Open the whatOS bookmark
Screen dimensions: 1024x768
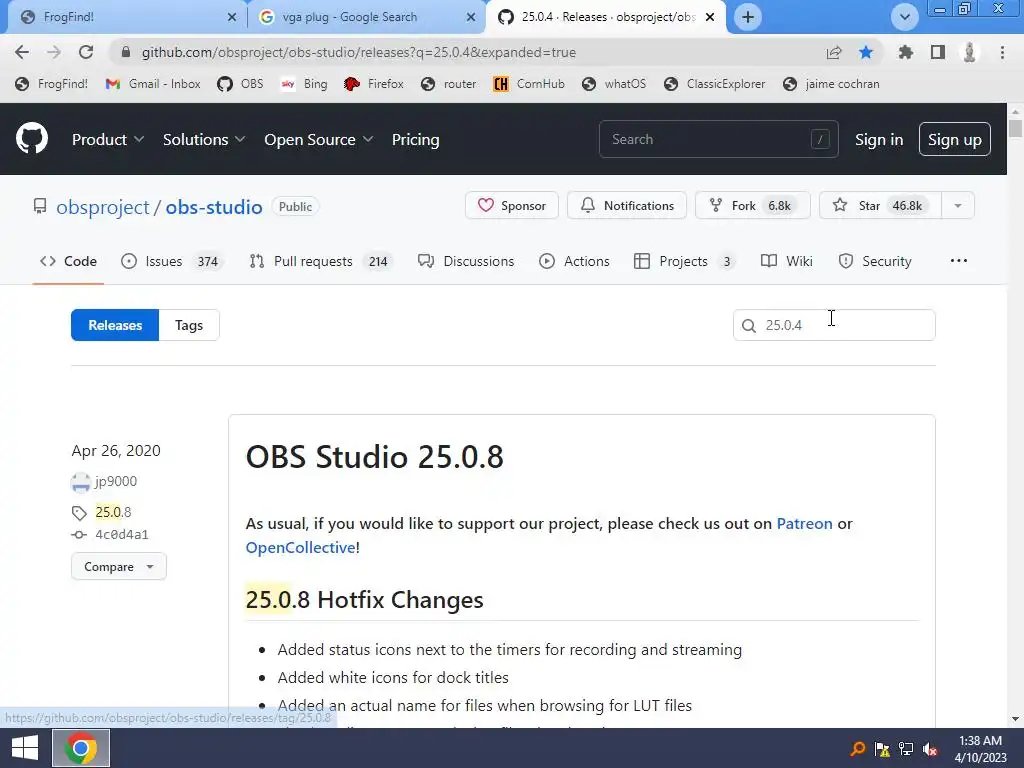coord(614,84)
